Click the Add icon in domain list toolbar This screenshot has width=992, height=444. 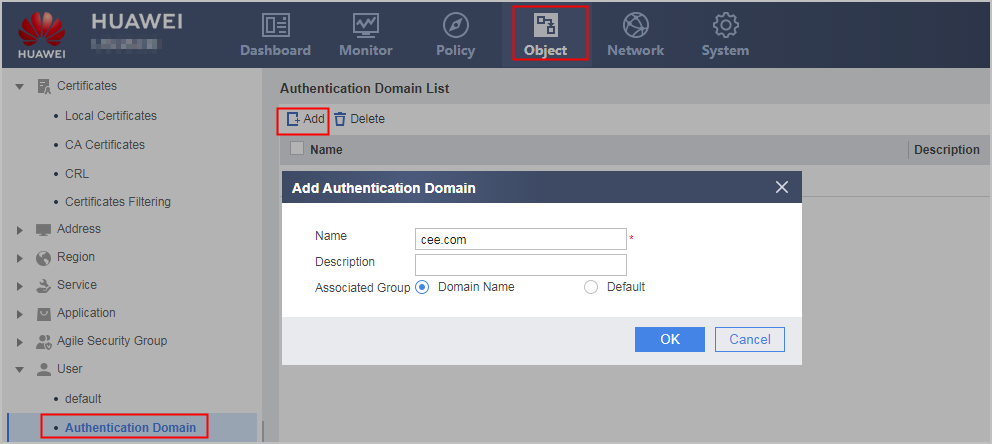[294, 119]
